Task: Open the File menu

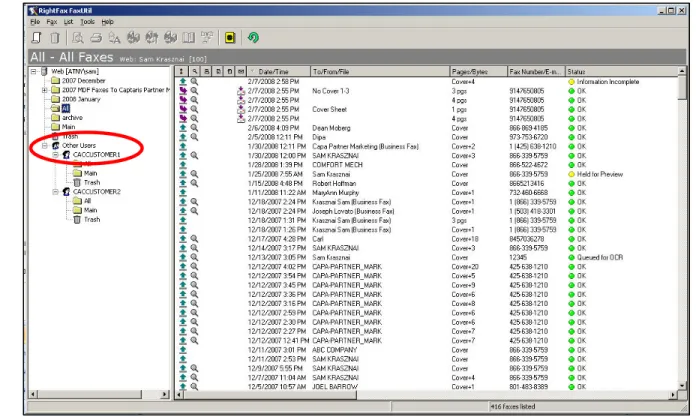Action: (35, 22)
